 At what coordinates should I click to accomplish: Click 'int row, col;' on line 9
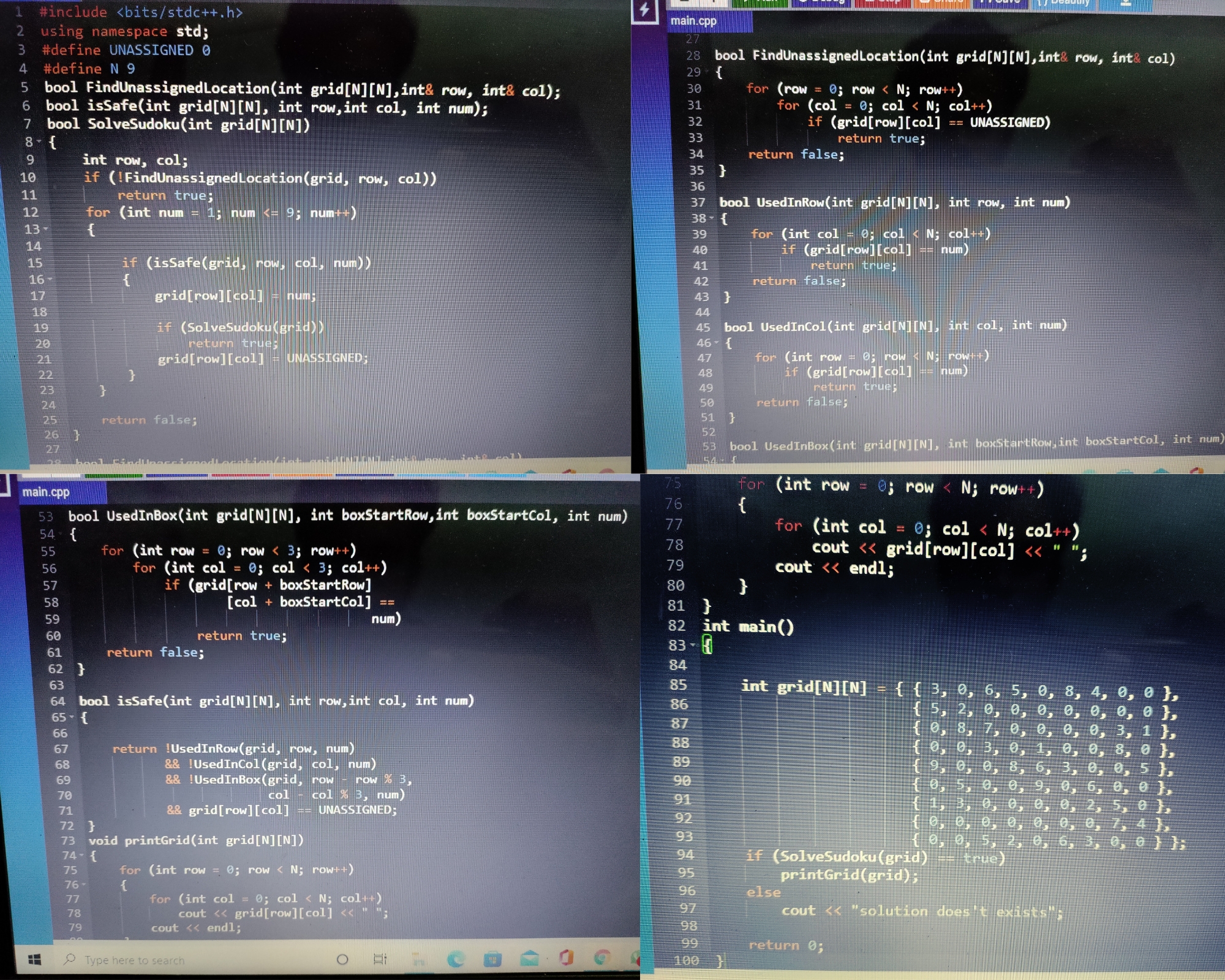click(135, 160)
